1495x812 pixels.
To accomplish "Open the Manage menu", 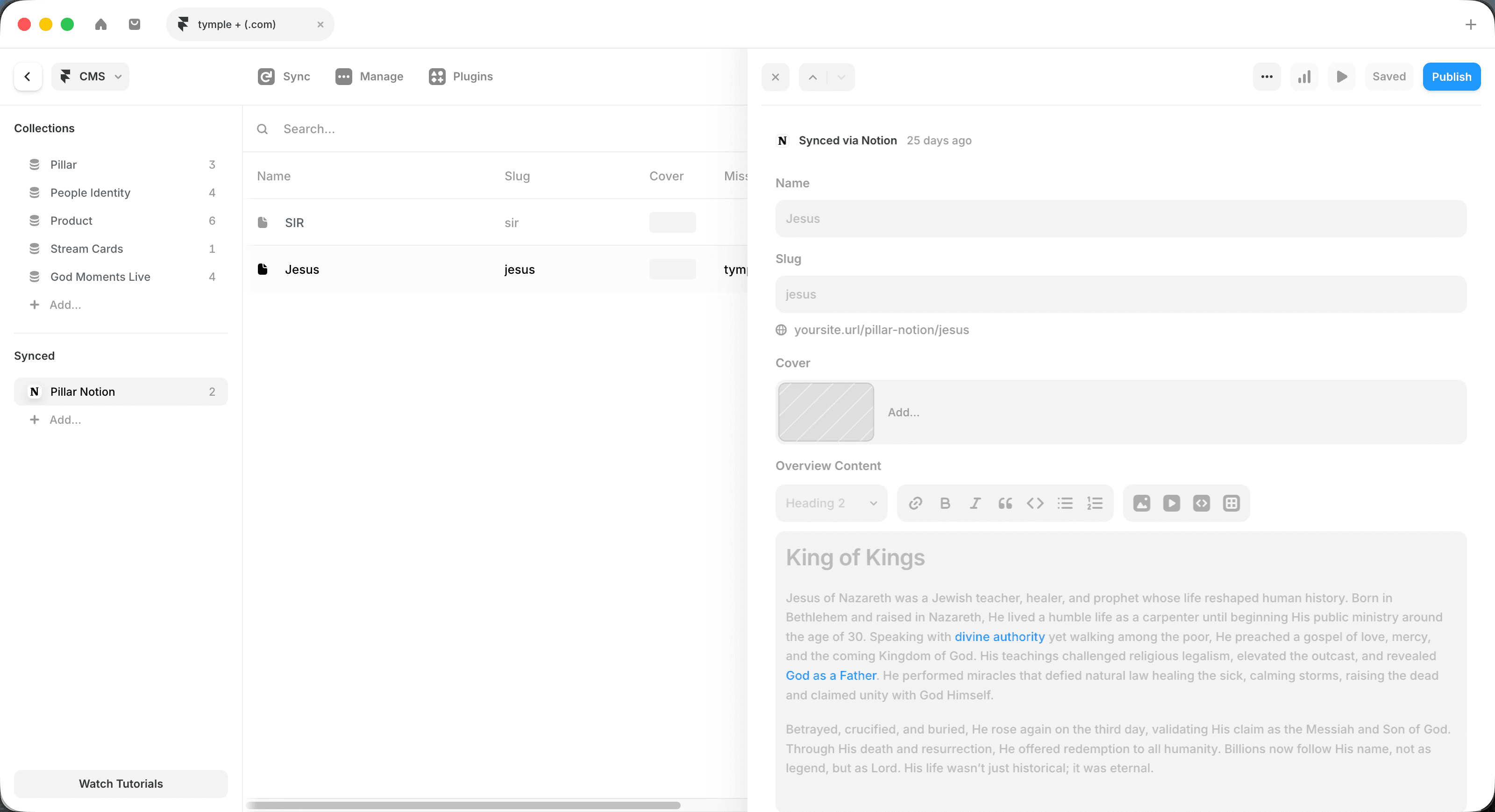I will [x=369, y=77].
